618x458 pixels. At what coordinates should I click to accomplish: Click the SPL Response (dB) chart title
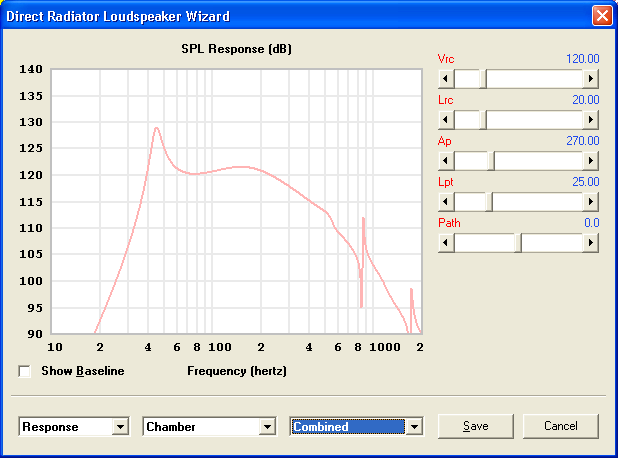coord(236,49)
